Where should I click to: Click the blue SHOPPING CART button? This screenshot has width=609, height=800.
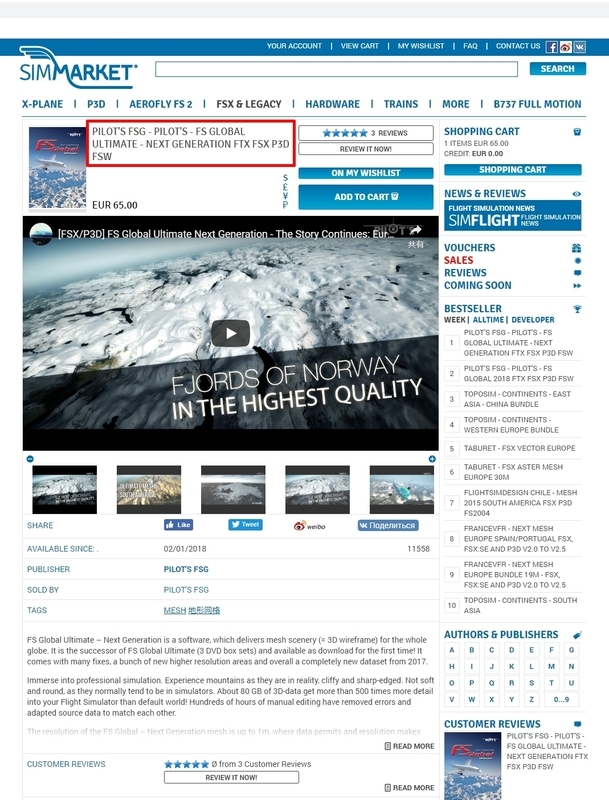(513, 169)
